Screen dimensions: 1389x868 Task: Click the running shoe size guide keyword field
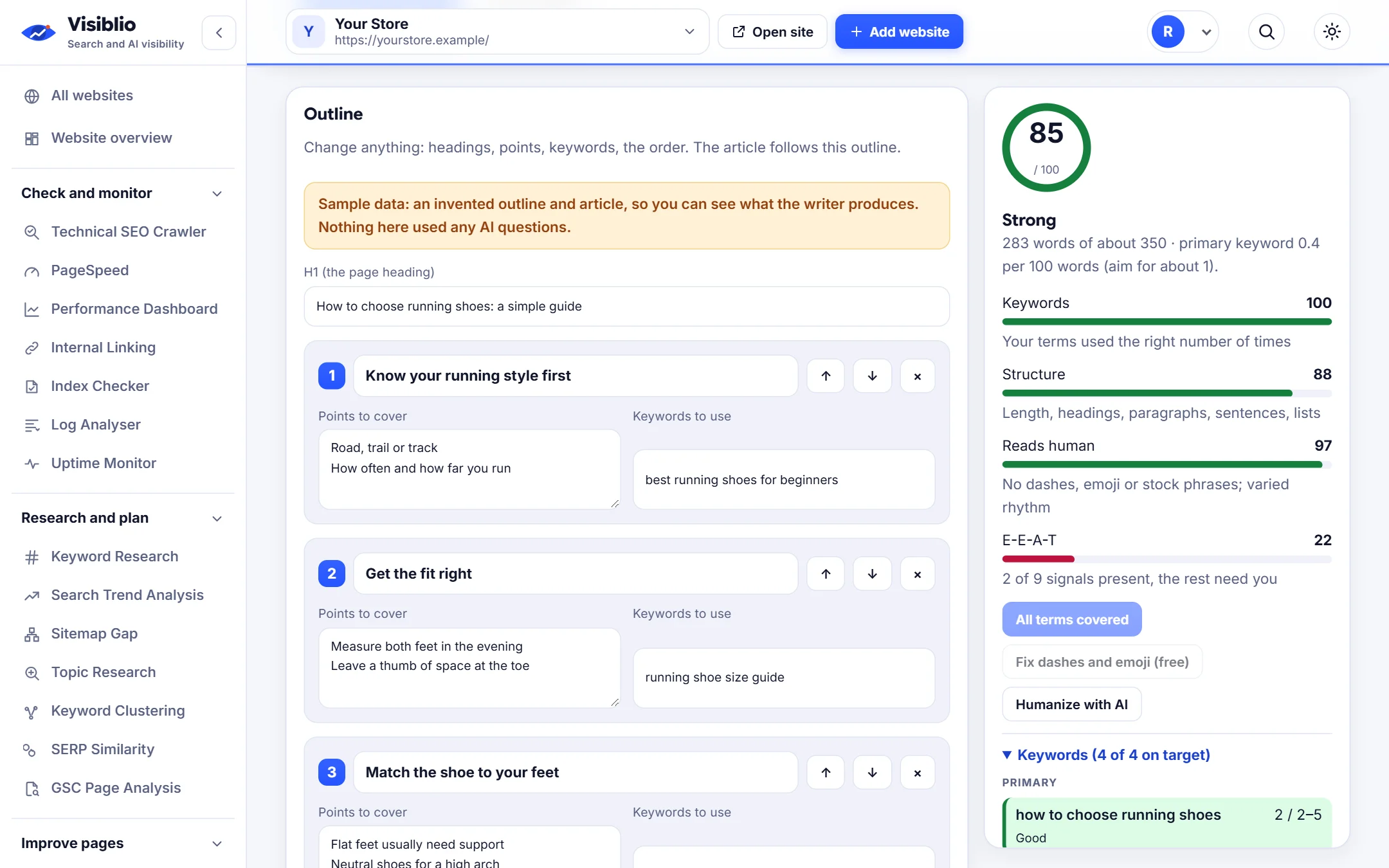(x=783, y=678)
